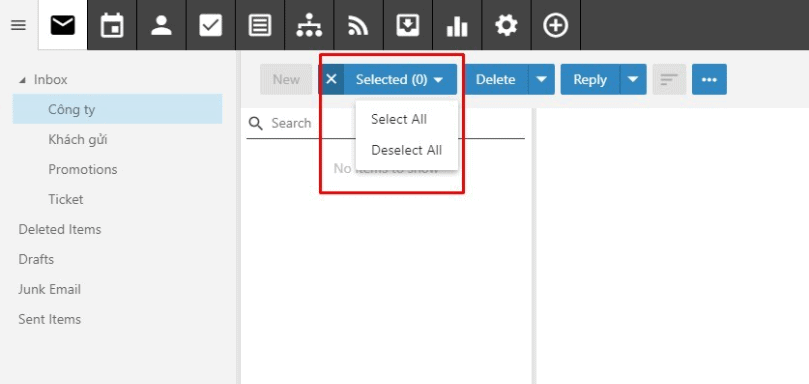
Task: Expand the Delete dropdown arrow
Action: click(541, 79)
